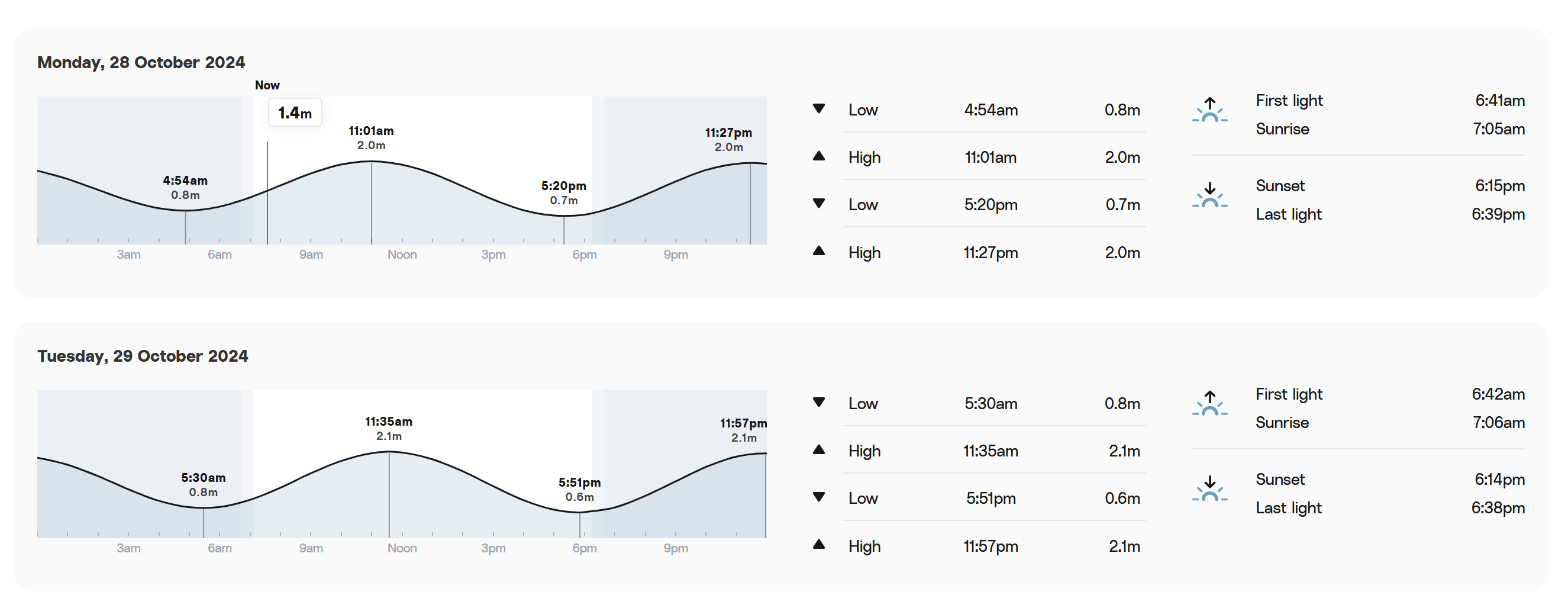1568x611 pixels.
Task: Click the Tuesday sunset arrow-down icon
Action: [1209, 488]
